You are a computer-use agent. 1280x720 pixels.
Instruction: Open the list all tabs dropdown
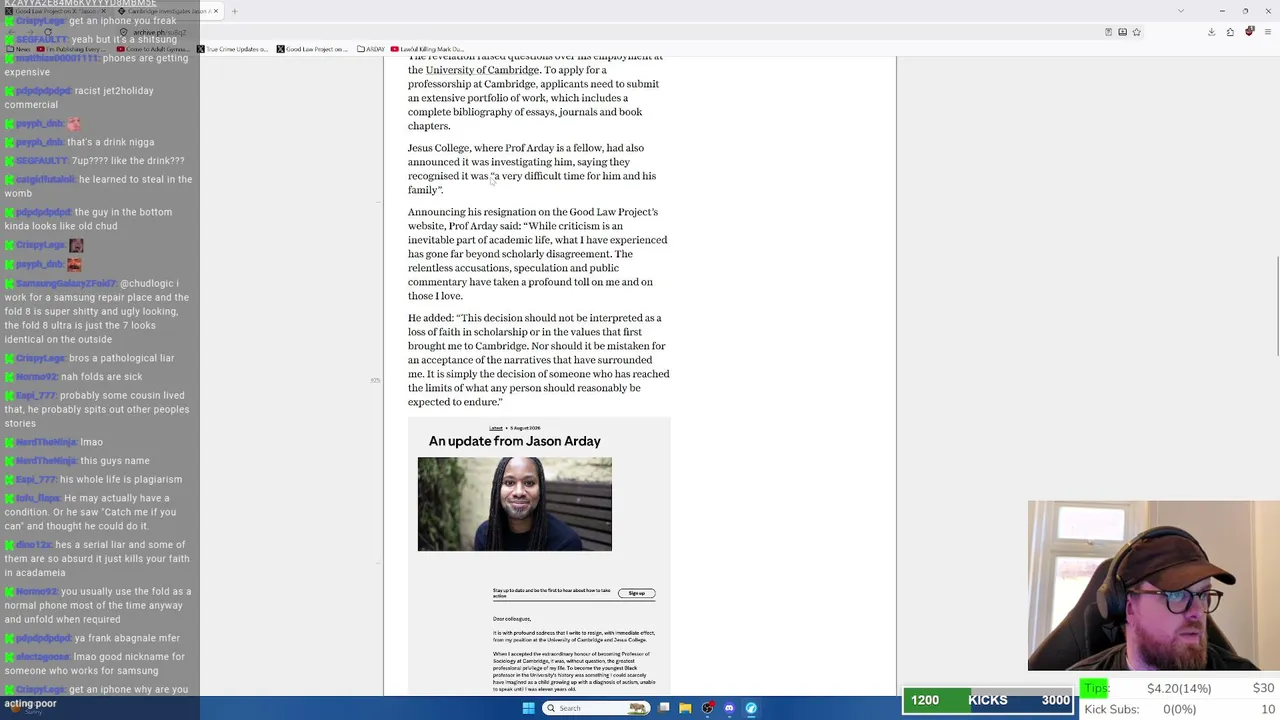tap(1181, 11)
